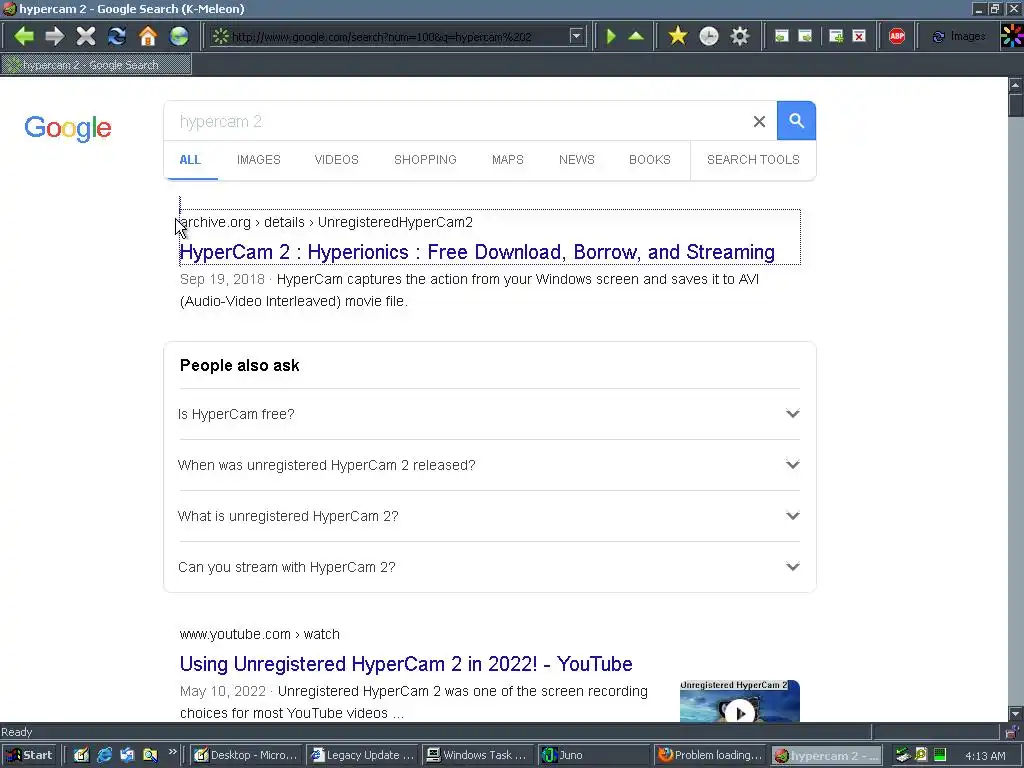Screen dimensions: 1024x768
Task: Click the scrollbar down arrow
Action: pos(1016,714)
